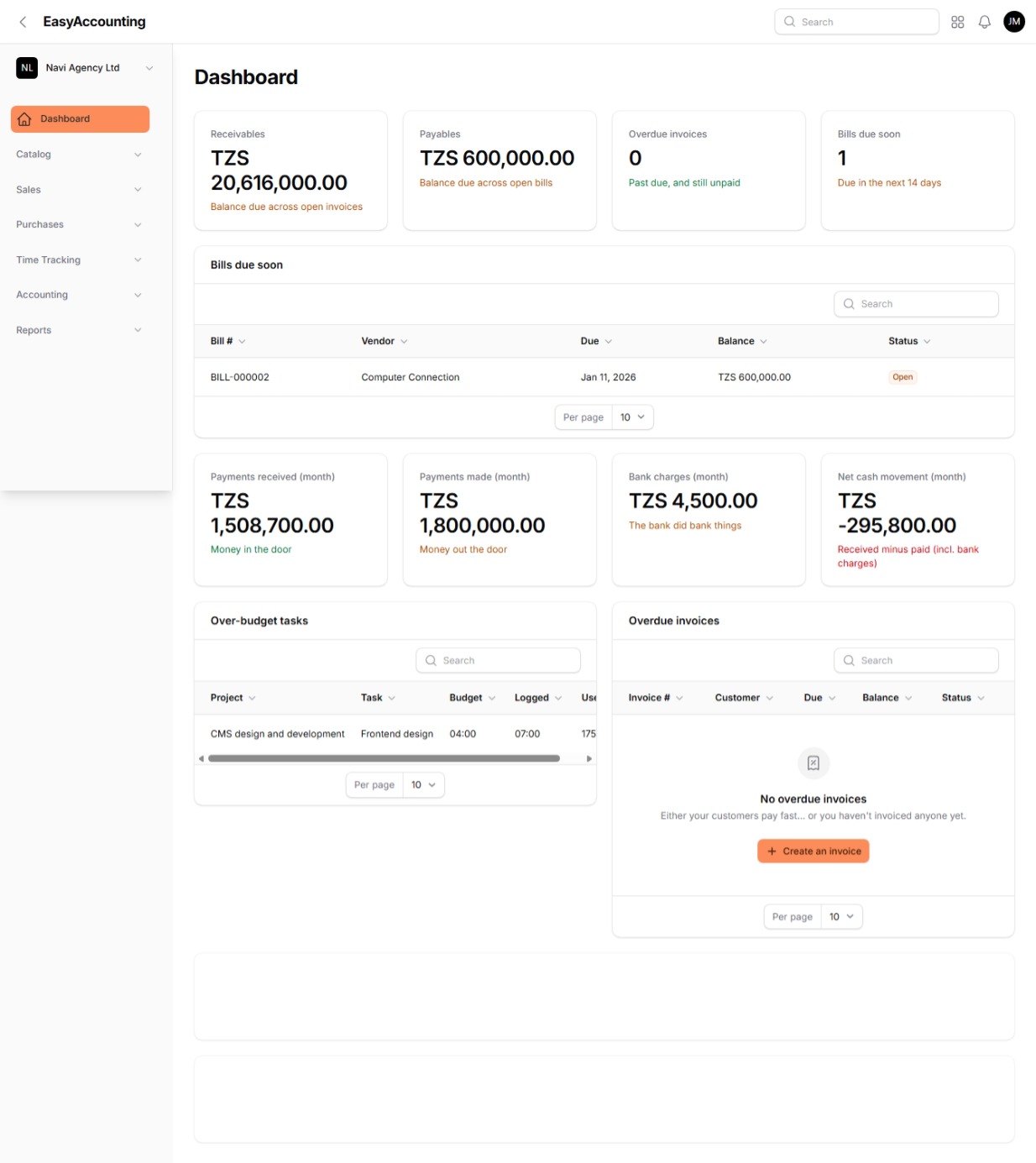Open the notifications bell icon

(x=984, y=21)
